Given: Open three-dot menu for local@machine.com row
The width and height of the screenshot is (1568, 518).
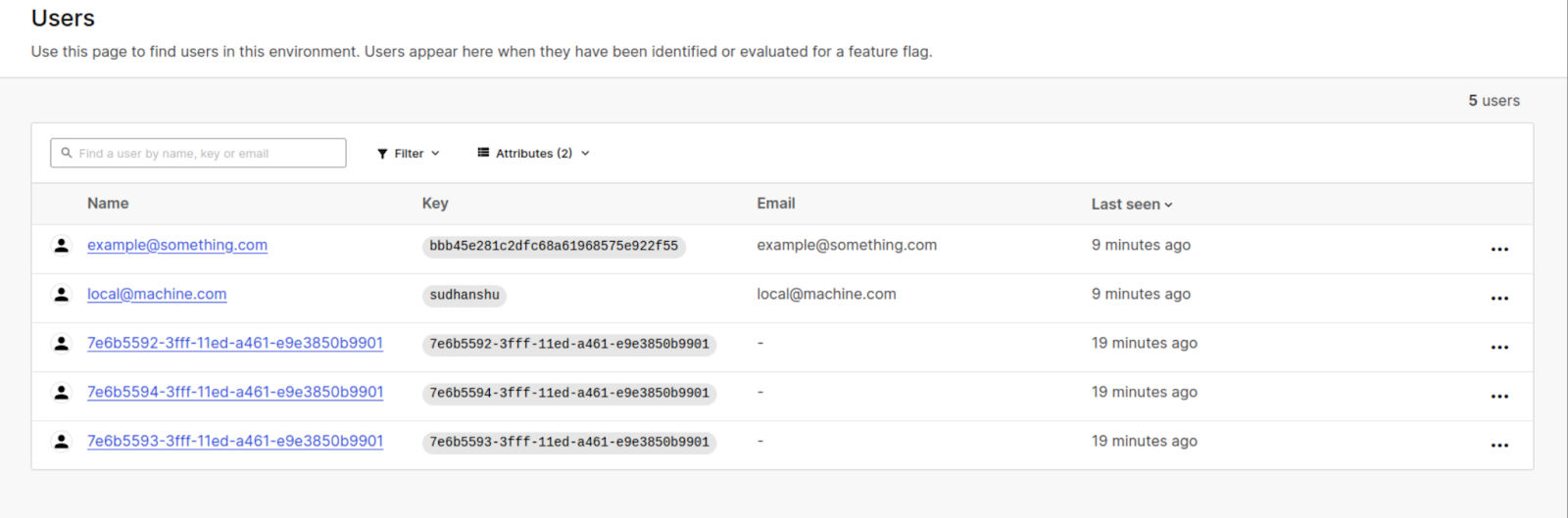Looking at the screenshot, I should click(x=1498, y=299).
